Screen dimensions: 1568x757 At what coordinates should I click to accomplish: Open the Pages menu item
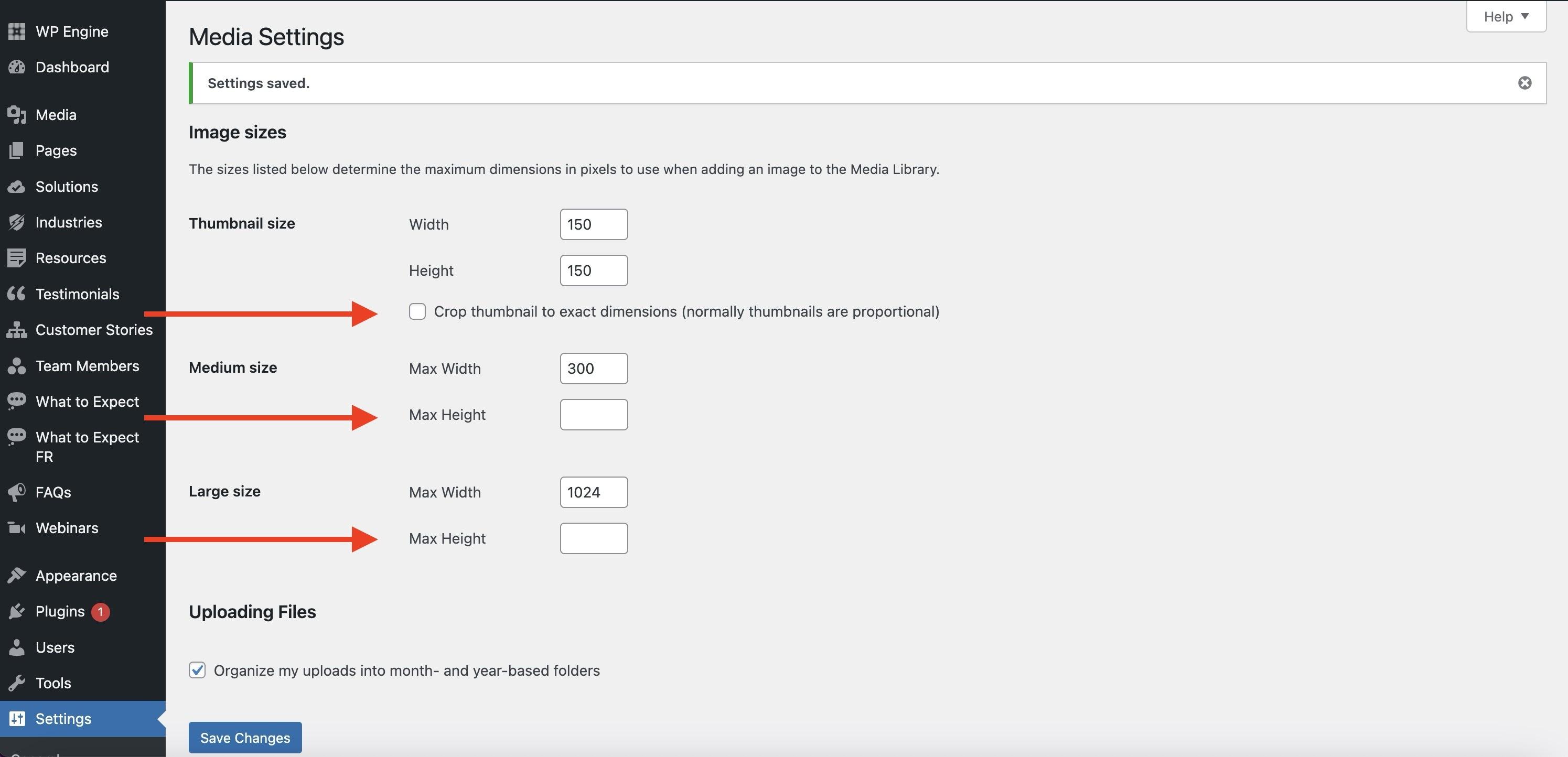56,150
